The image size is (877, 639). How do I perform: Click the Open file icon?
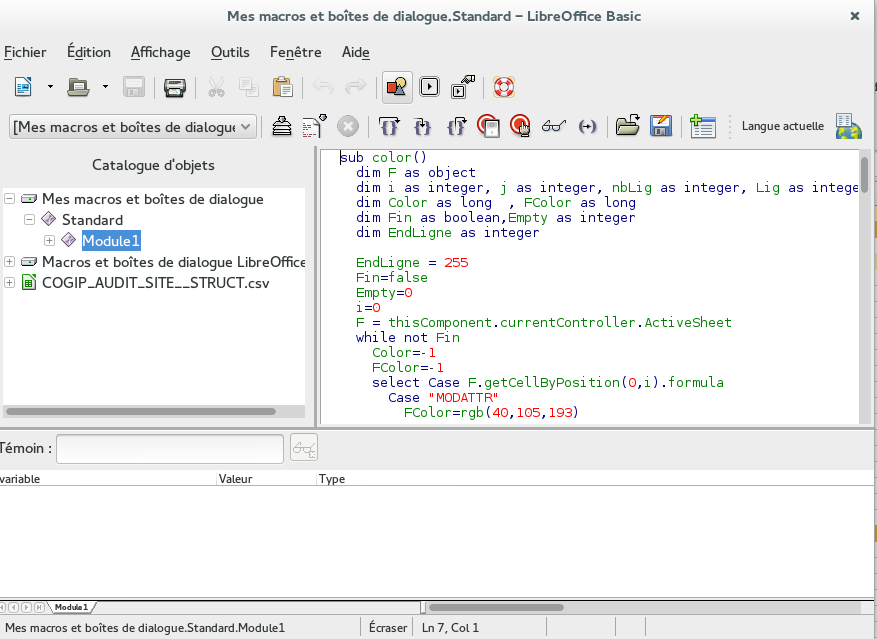coord(78,87)
